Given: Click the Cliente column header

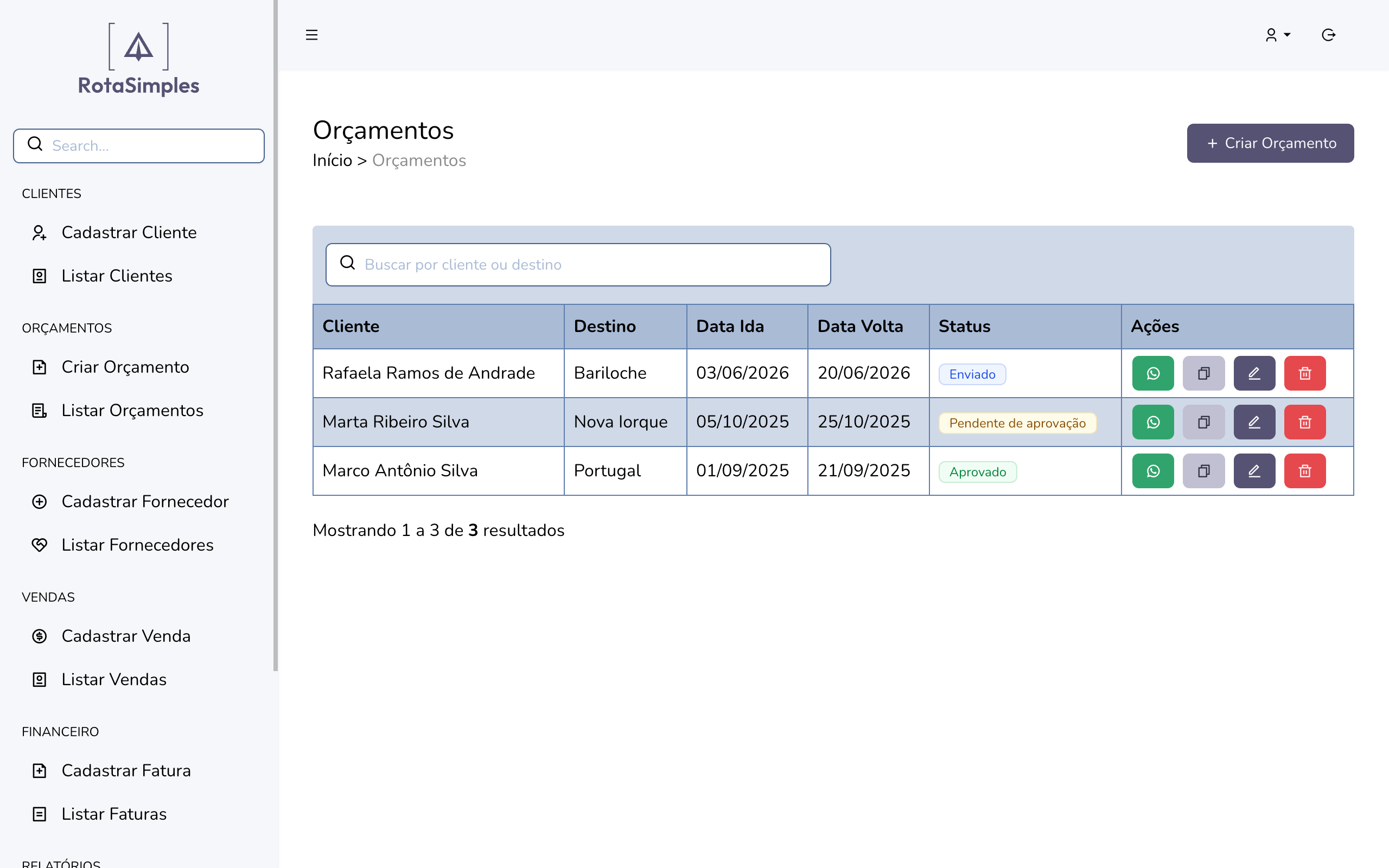Looking at the screenshot, I should 438,326.
